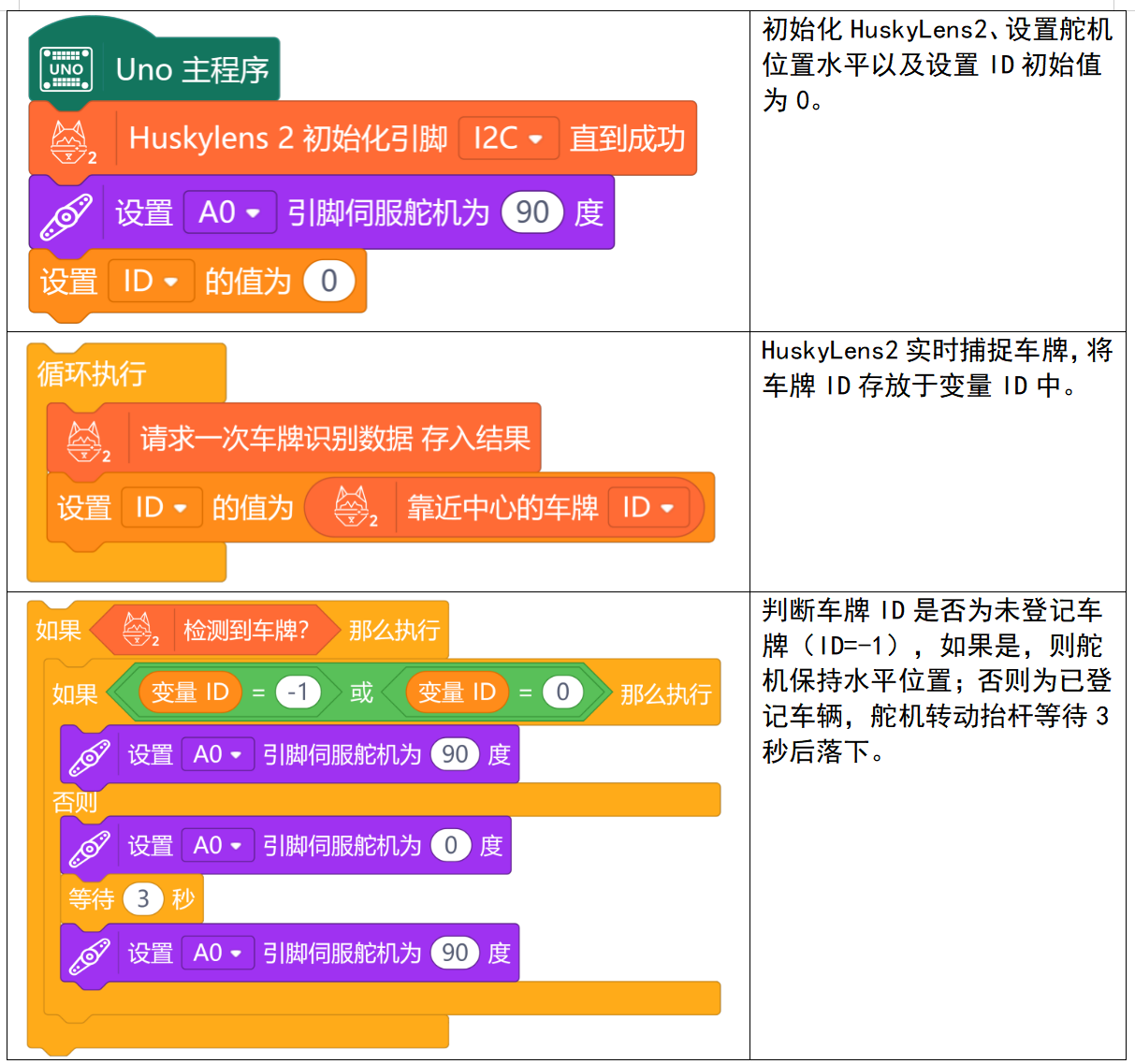The height and width of the screenshot is (1064, 1135).
Task: Open the A0 dropdown in the block below 等待 3 秒
Action: coord(217,954)
